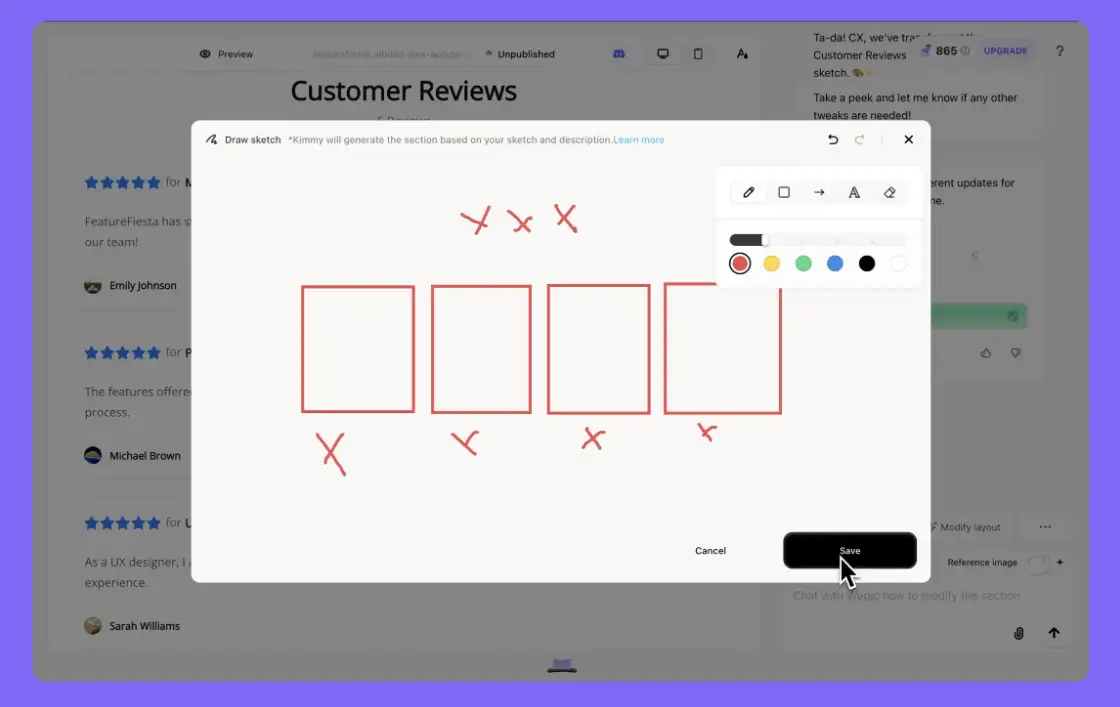Switch to desktop view mode
The height and width of the screenshot is (707, 1120).
click(662, 54)
